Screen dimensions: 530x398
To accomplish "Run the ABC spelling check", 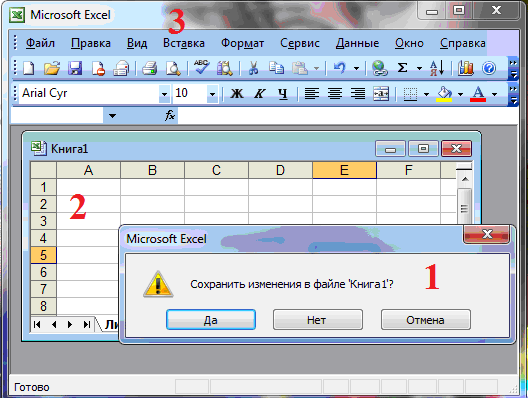I will 201,68.
